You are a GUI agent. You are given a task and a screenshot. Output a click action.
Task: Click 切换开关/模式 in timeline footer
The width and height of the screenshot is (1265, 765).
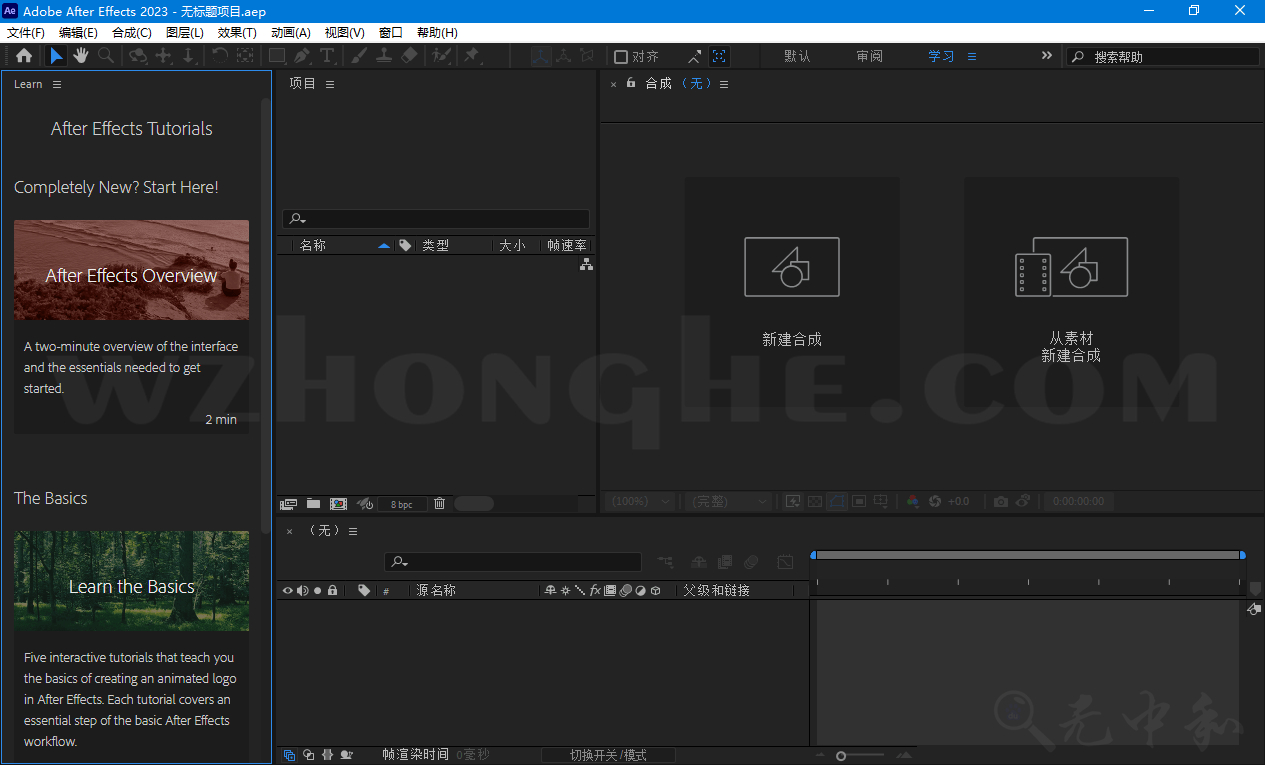pos(608,755)
